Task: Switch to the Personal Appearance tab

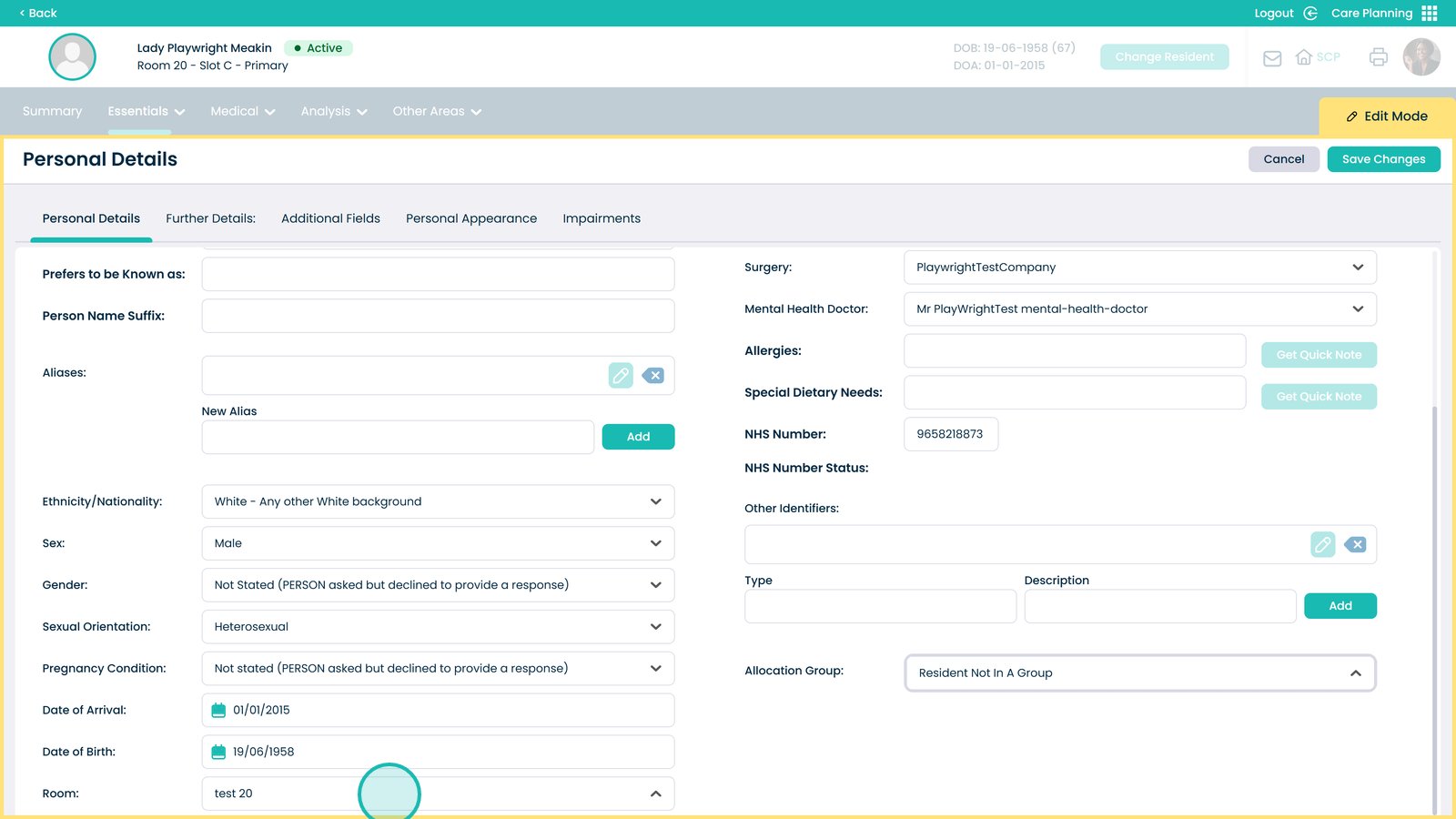Action: tap(471, 218)
